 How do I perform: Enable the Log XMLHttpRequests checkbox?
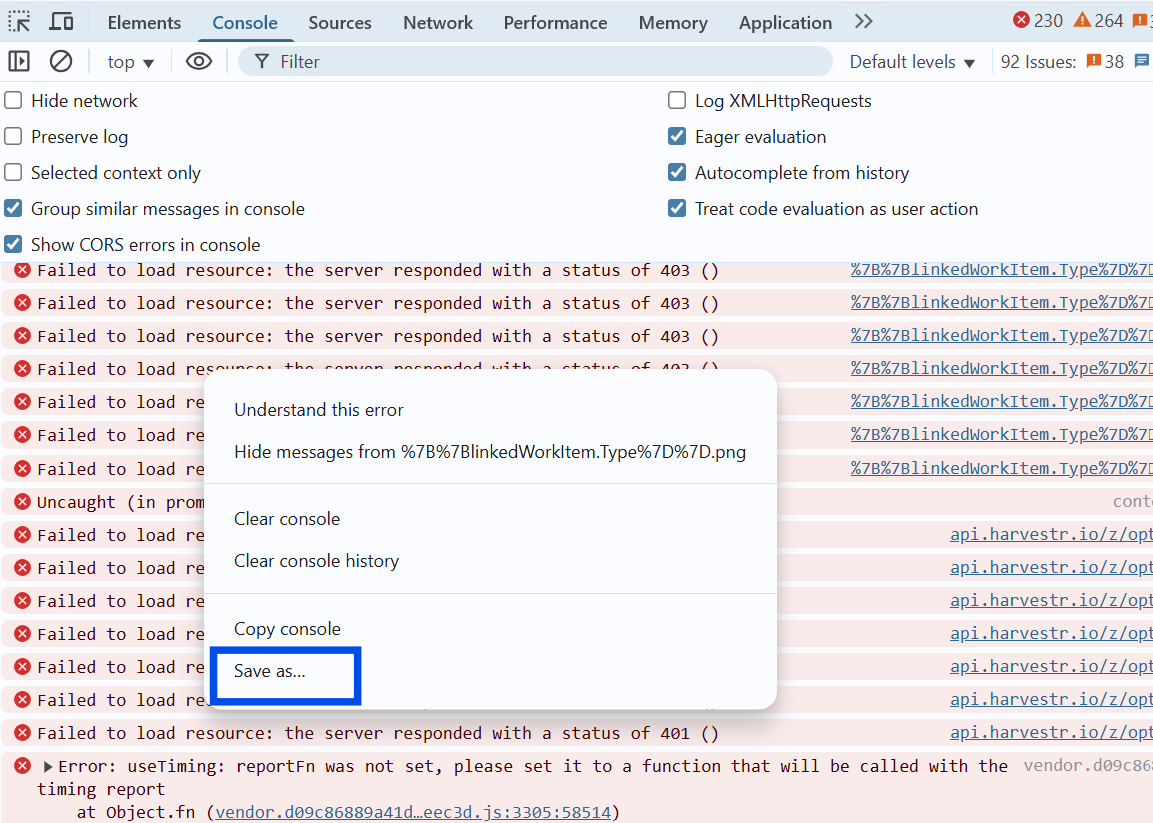coord(677,100)
